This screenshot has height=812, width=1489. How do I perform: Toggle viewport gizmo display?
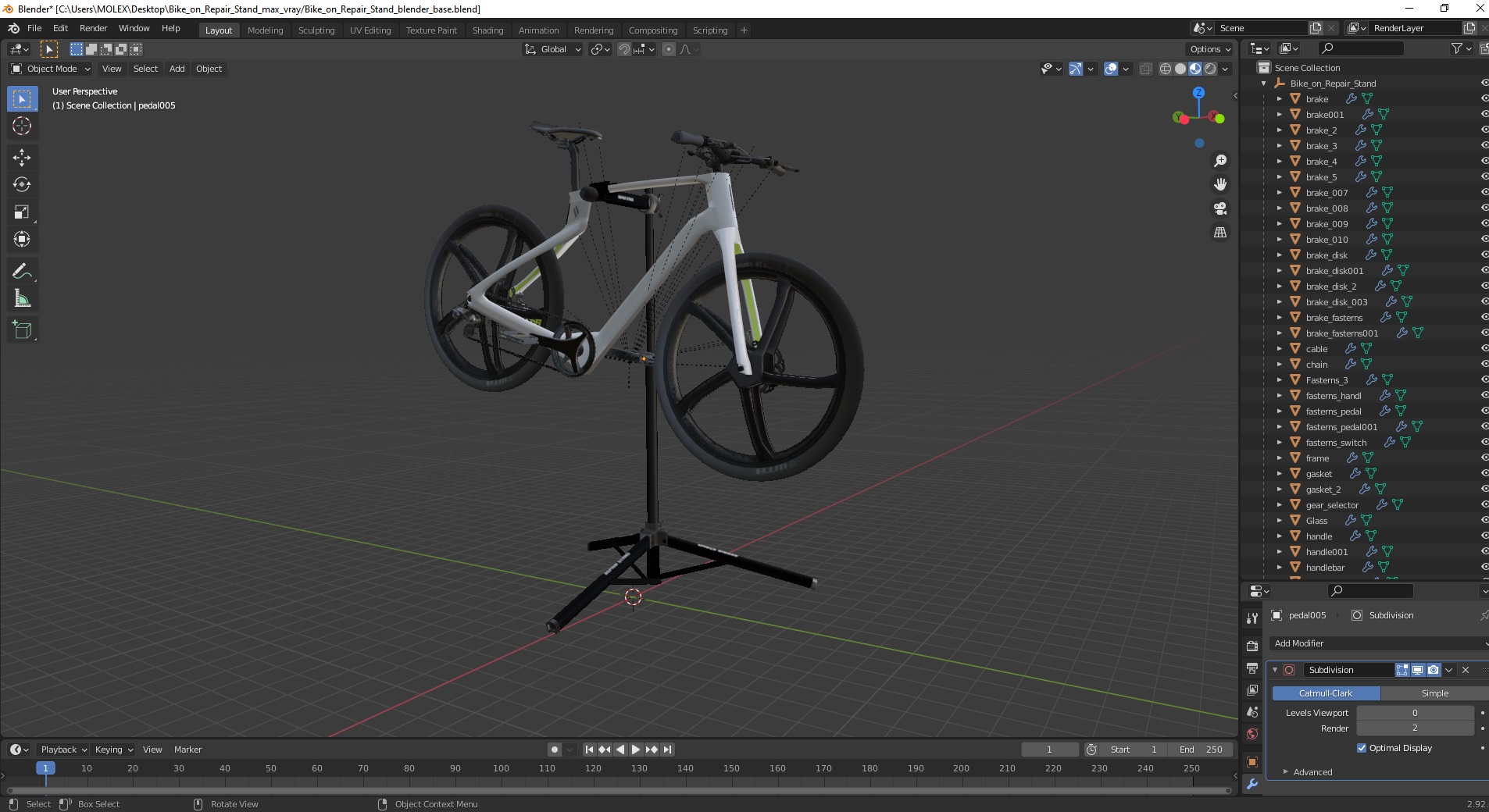pyautogui.click(x=1076, y=69)
